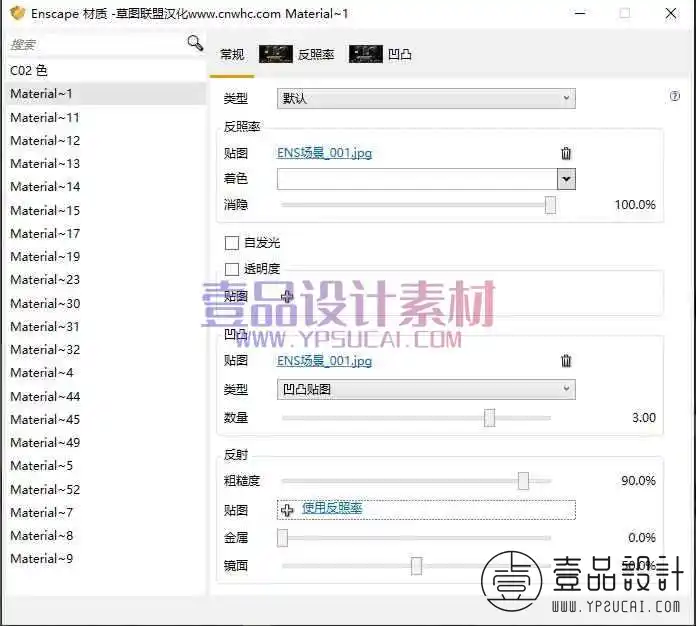Close the Enscape material window
Image resolution: width=696 pixels, height=626 pixels.
[x=671, y=13]
